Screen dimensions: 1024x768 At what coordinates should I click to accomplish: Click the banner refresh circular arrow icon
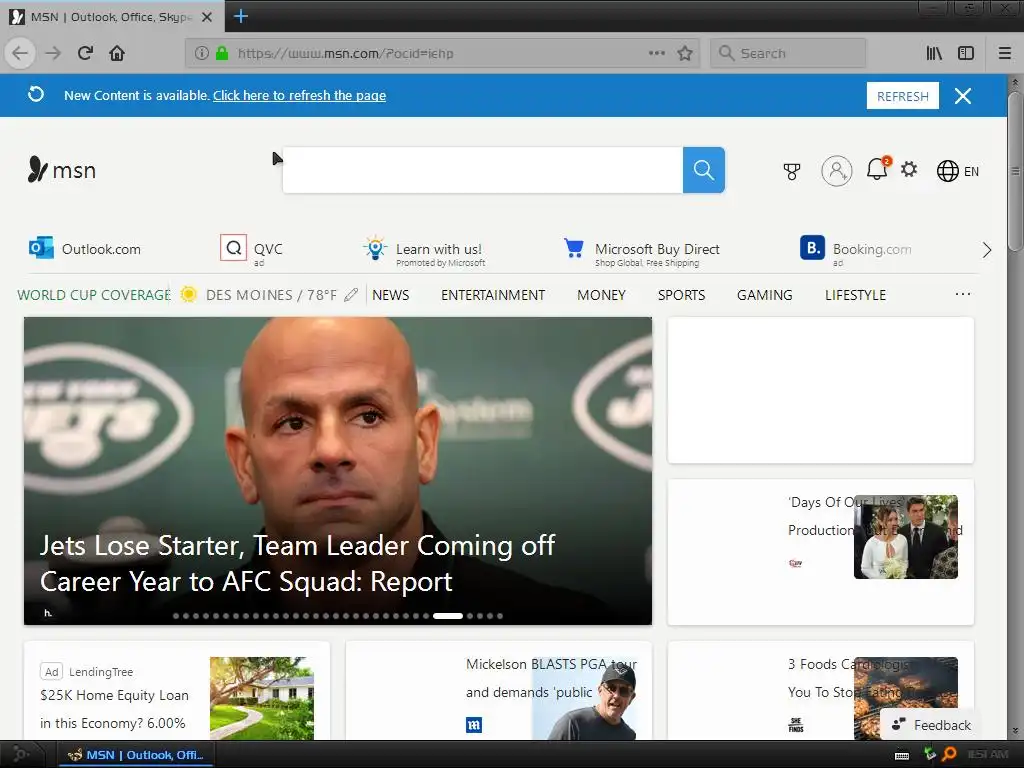(36, 95)
